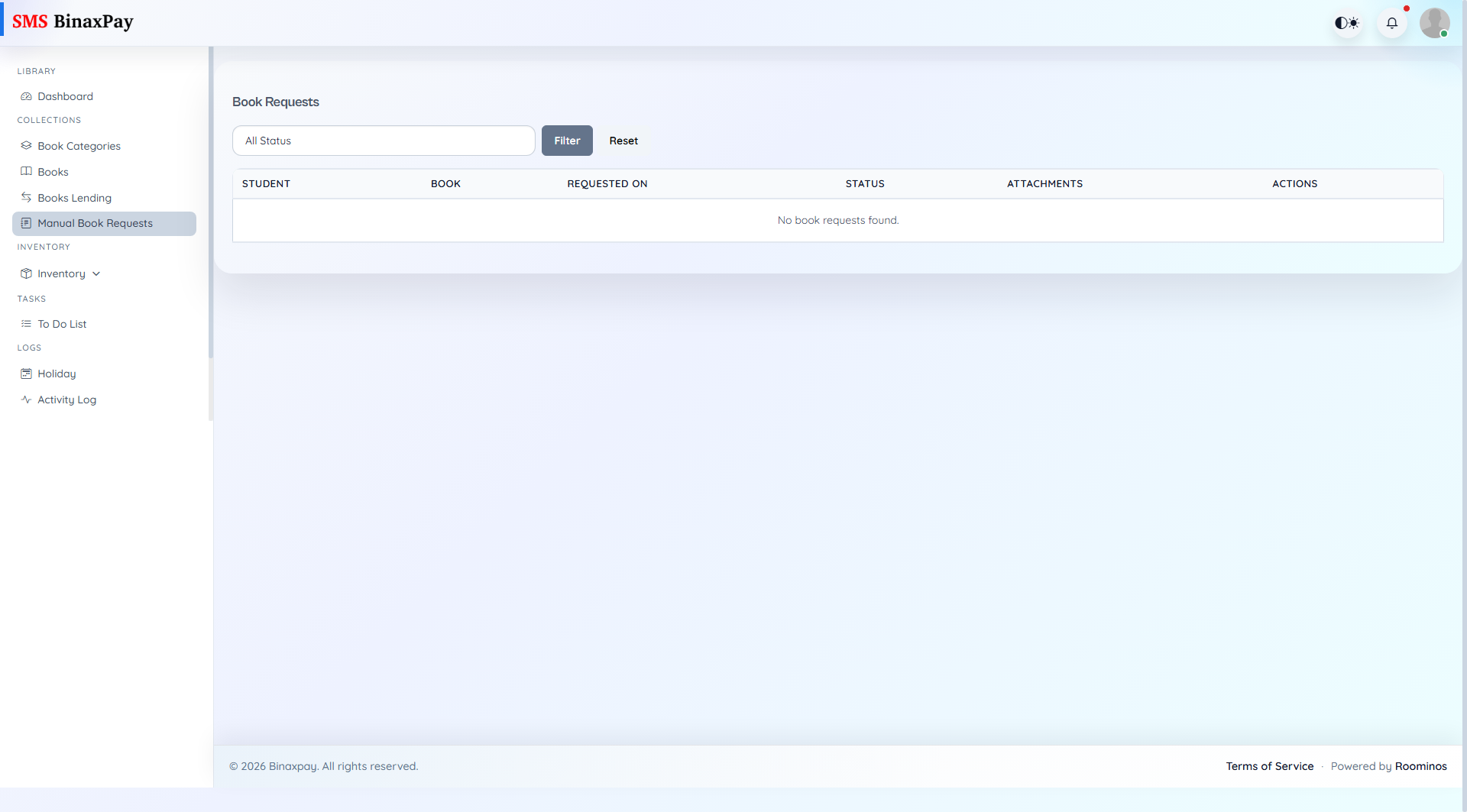
Task: Click the To Do List icon
Action: point(26,324)
